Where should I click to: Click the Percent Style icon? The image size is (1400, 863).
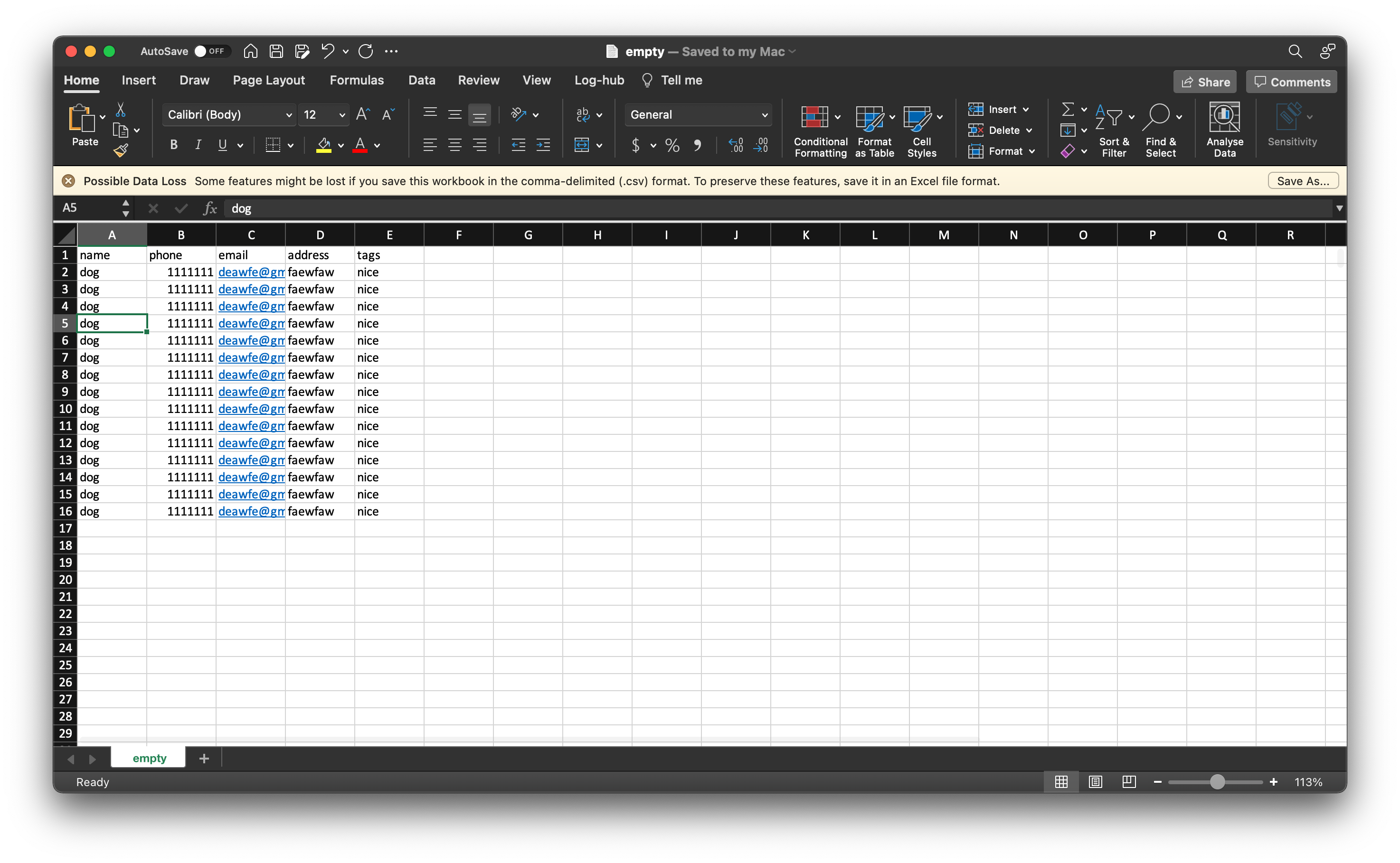coord(672,145)
